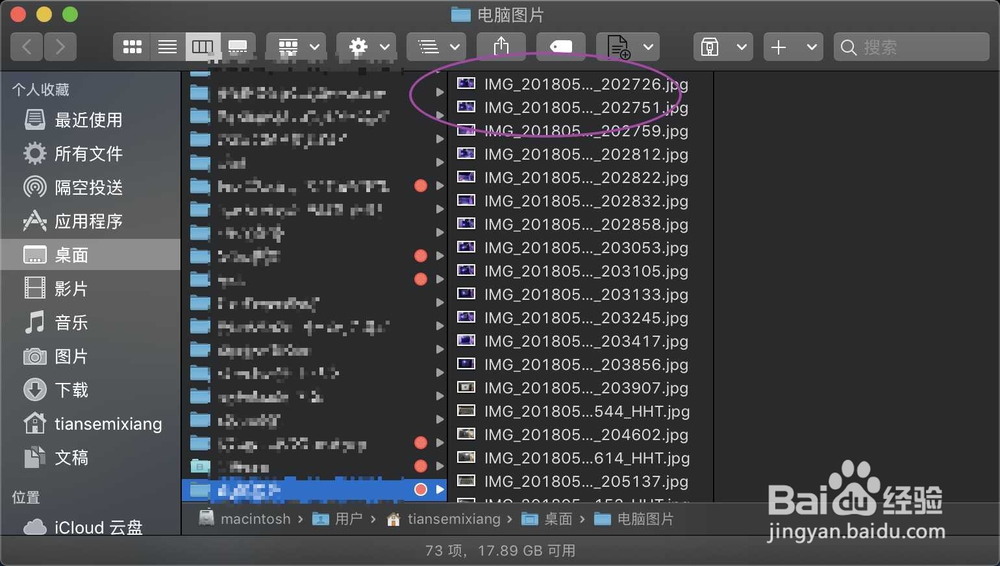Select file IMG_201805..._203133.jpg

coord(580,294)
